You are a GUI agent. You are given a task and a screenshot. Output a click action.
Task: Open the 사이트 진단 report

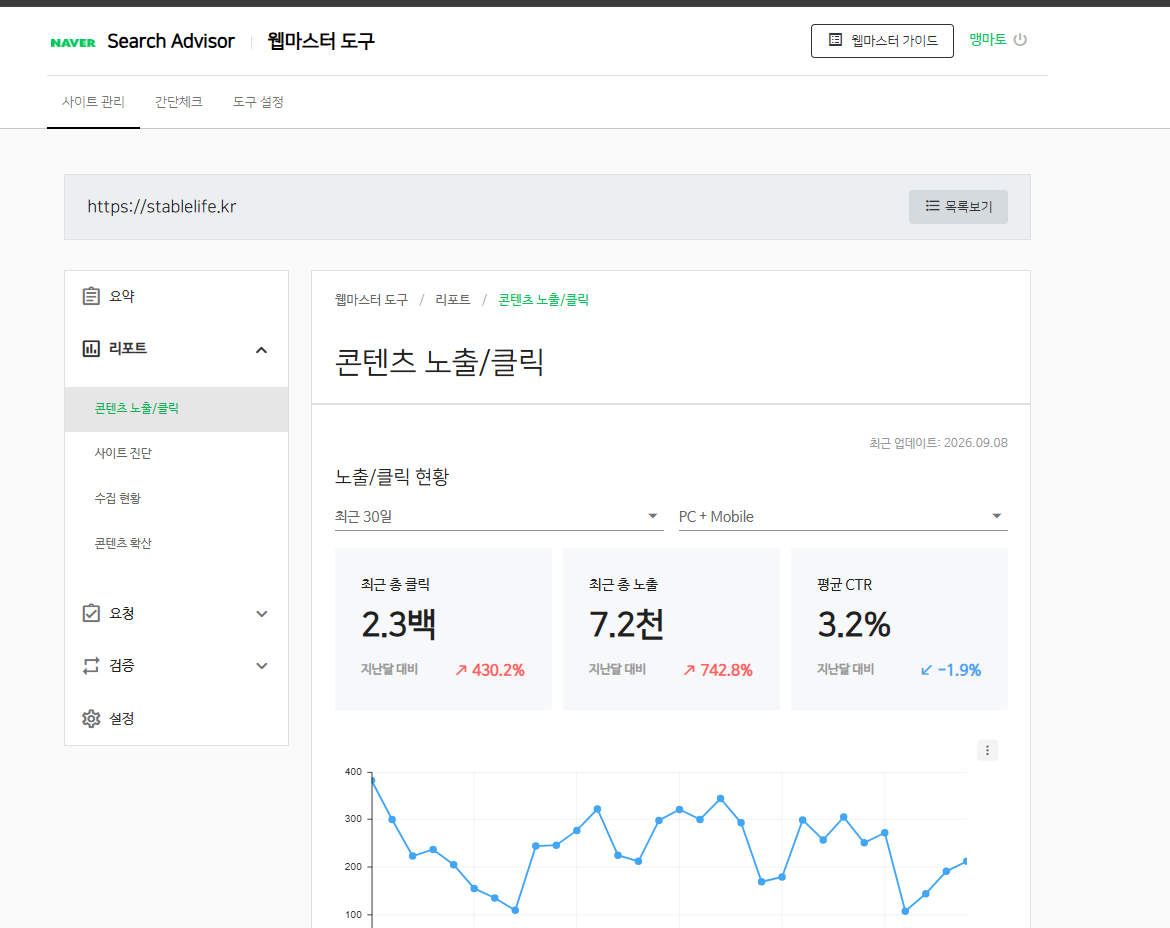[x=123, y=454]
